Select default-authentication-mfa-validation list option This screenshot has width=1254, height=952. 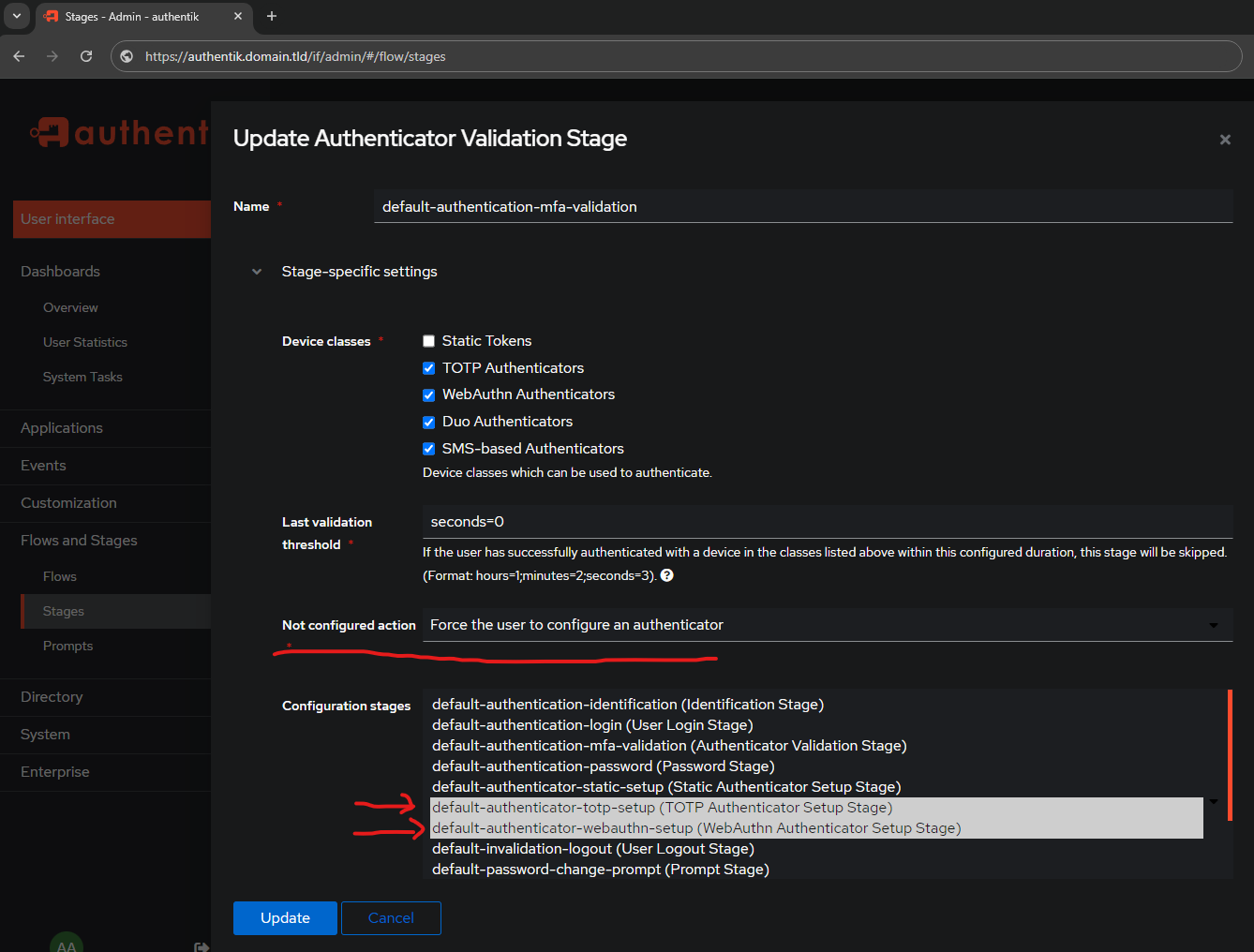click(816, 746)
